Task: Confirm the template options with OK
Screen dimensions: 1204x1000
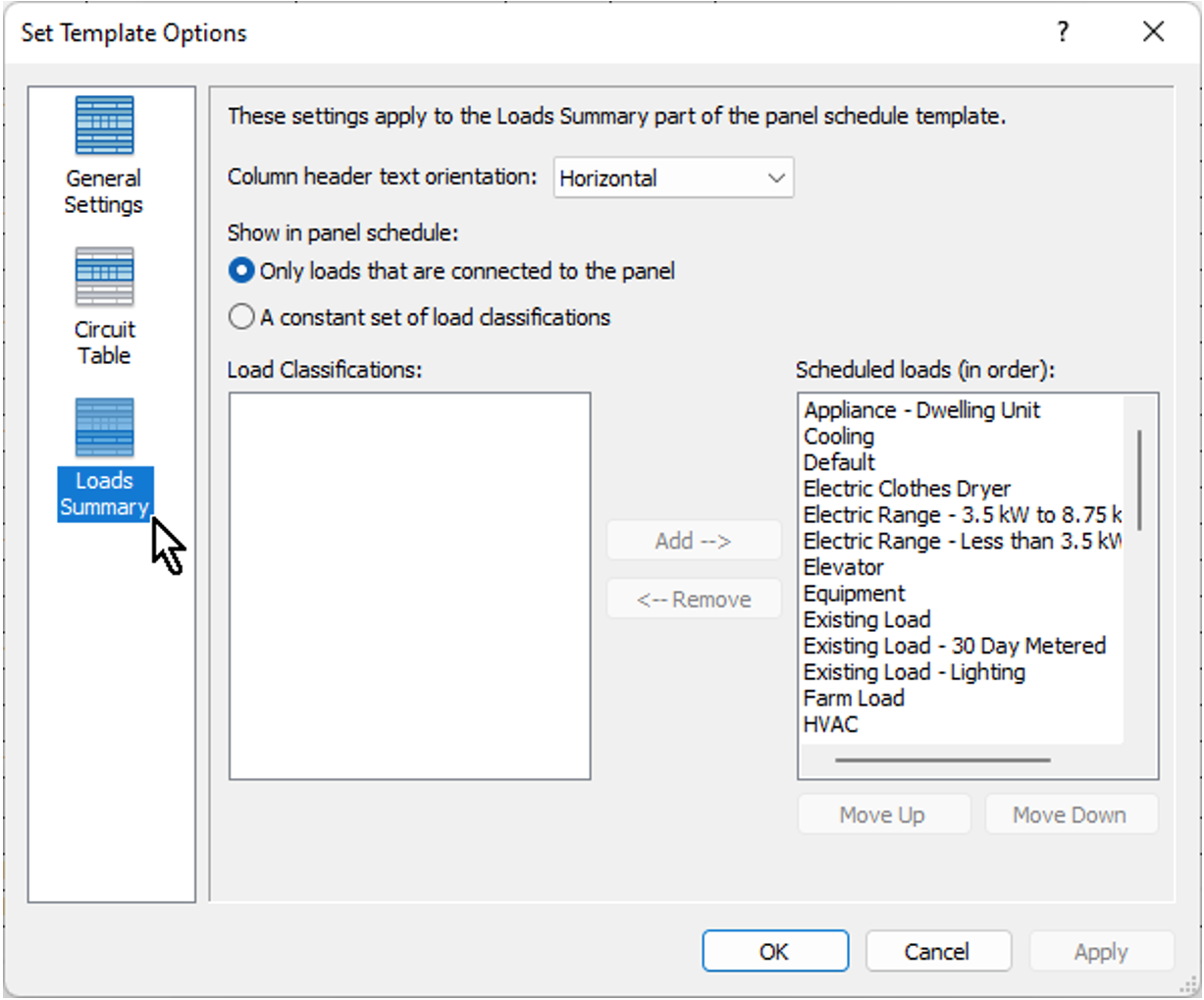Action: [774, 950]
